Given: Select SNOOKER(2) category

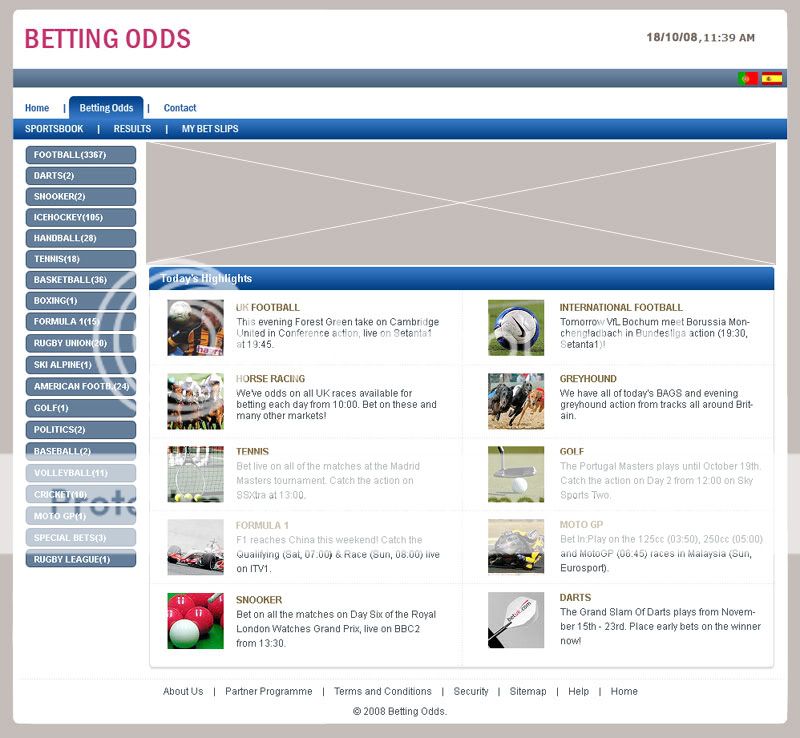Looking at the screenshot, I should click(81, 196).
